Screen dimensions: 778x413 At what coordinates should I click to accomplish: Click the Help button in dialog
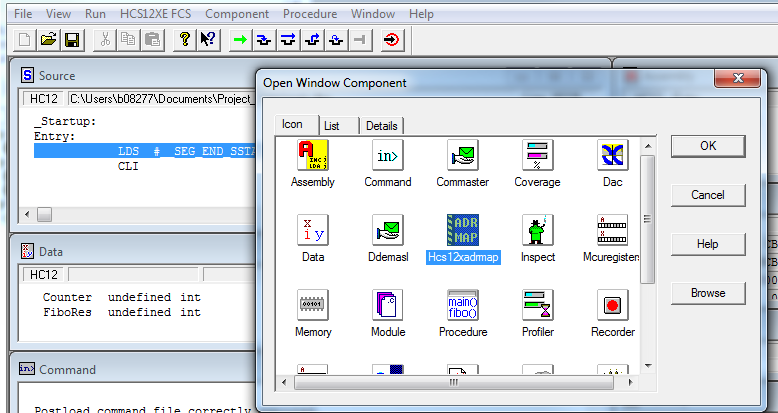(708, 244)
